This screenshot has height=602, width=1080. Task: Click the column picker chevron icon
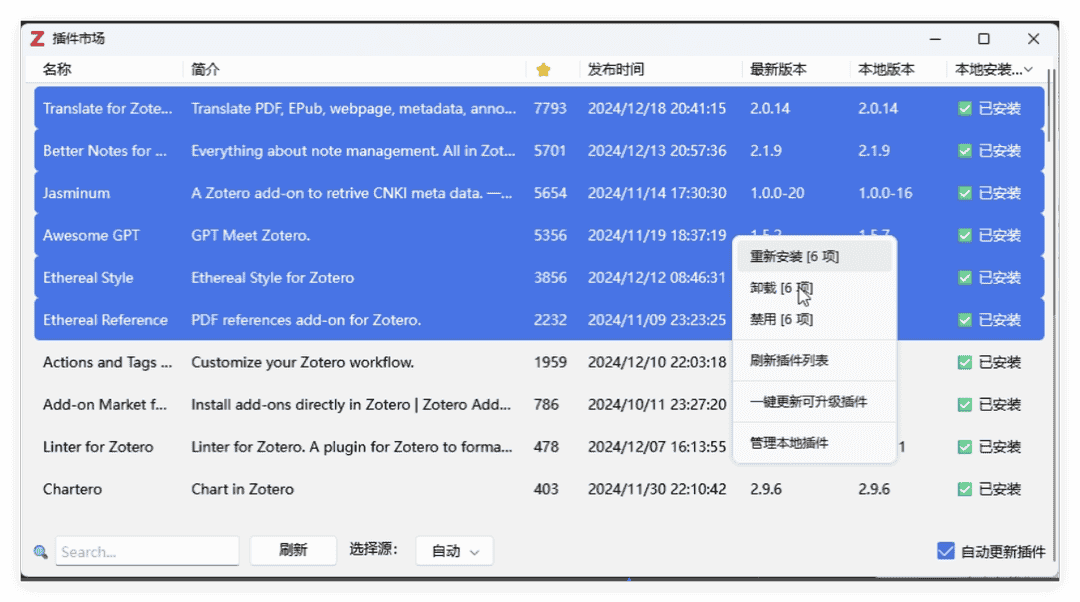pyautogui.click(x=1029, y=70)
